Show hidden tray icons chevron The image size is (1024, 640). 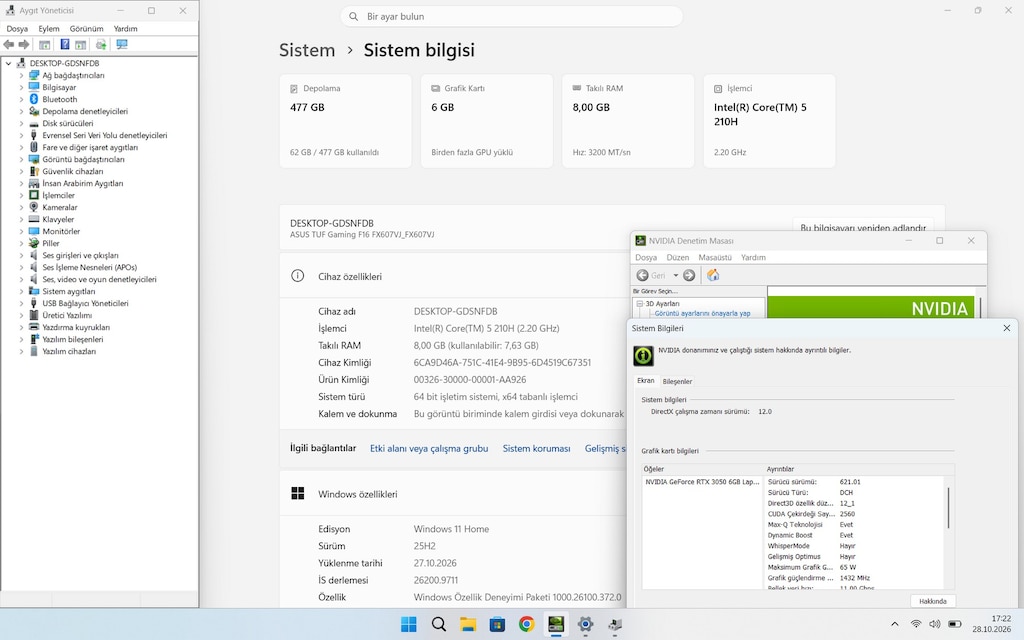(x=895, y=624)
